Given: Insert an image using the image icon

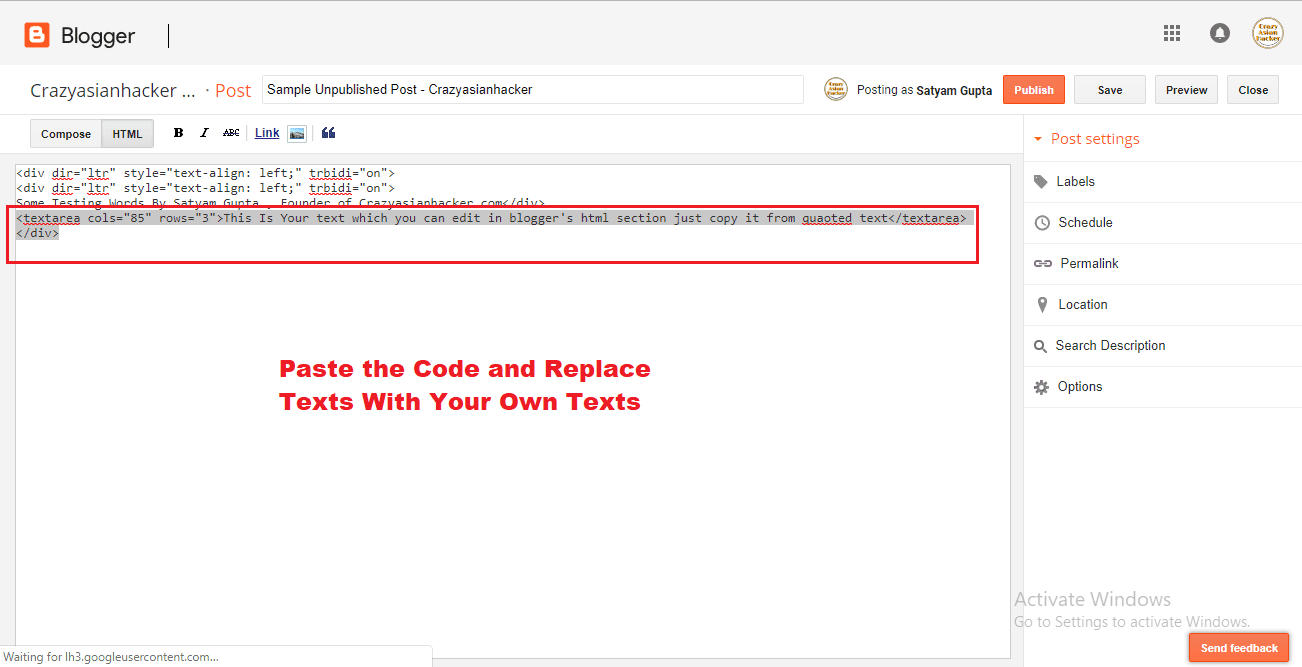Looking at the screenshot, I should coord(296,132).
